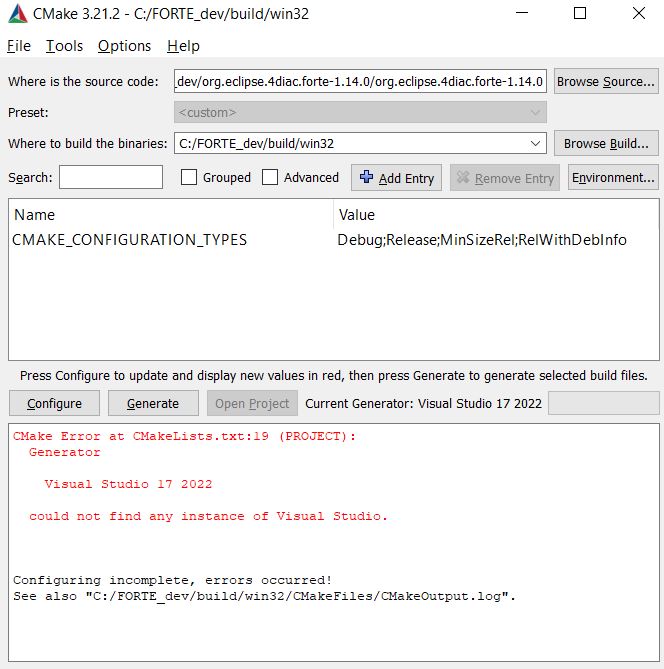Close the CMake window
The width and height of the screenshot is (664, 669).
[x=639, y=13]
